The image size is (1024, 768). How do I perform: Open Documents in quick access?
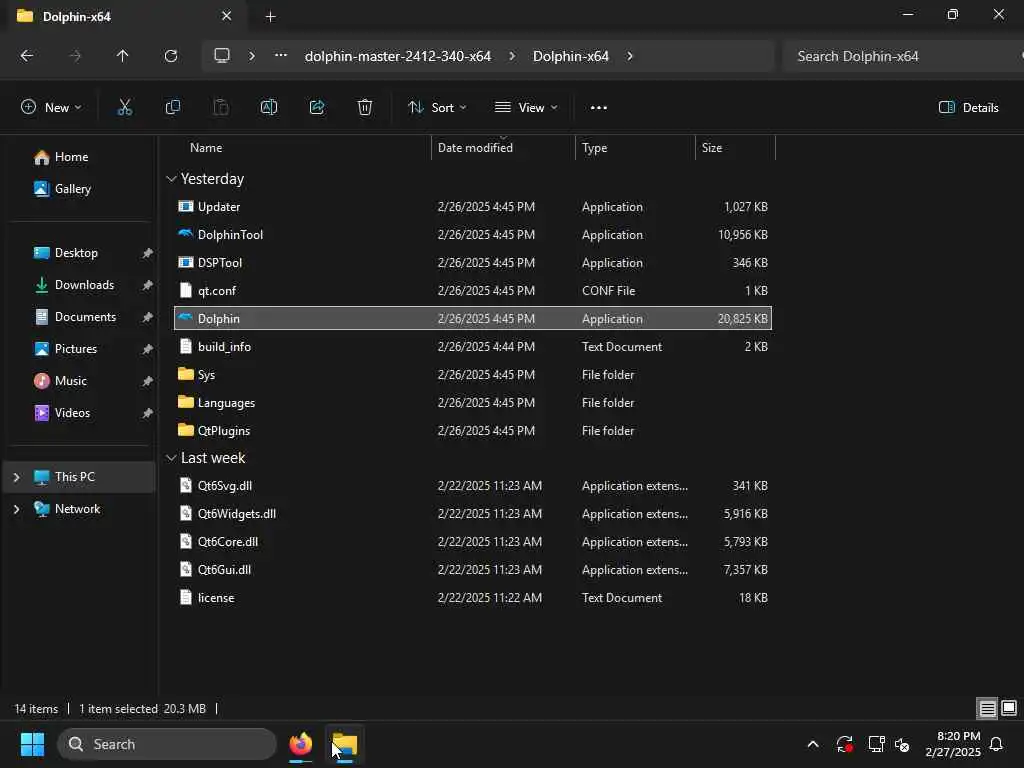[80, 317]
